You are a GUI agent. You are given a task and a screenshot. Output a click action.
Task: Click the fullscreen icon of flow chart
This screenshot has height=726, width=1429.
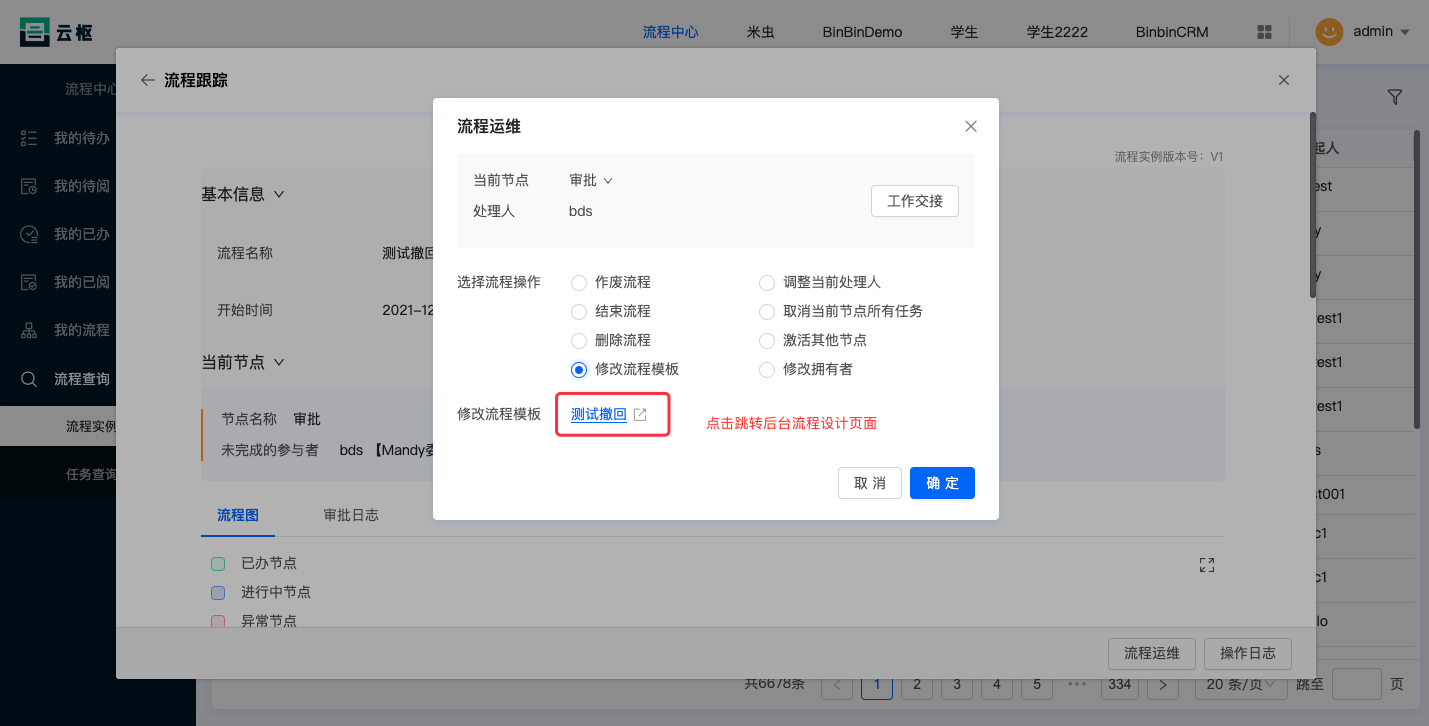(1207, 565)
